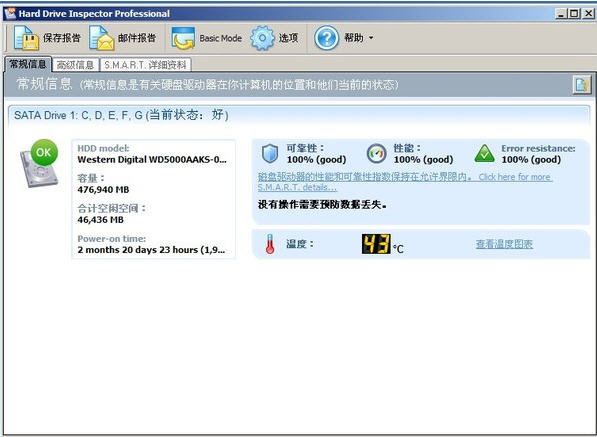Click the blue help question mark icon
Image resolution: width=597 pixels, height=437 pixels.
tap(326, 38)
